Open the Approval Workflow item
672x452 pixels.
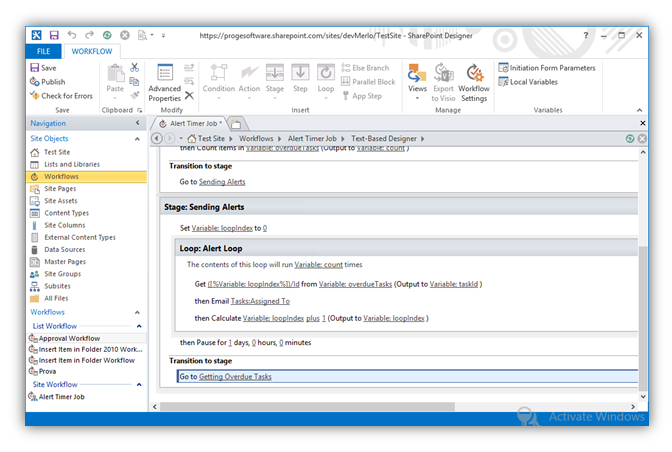point(70,338)
